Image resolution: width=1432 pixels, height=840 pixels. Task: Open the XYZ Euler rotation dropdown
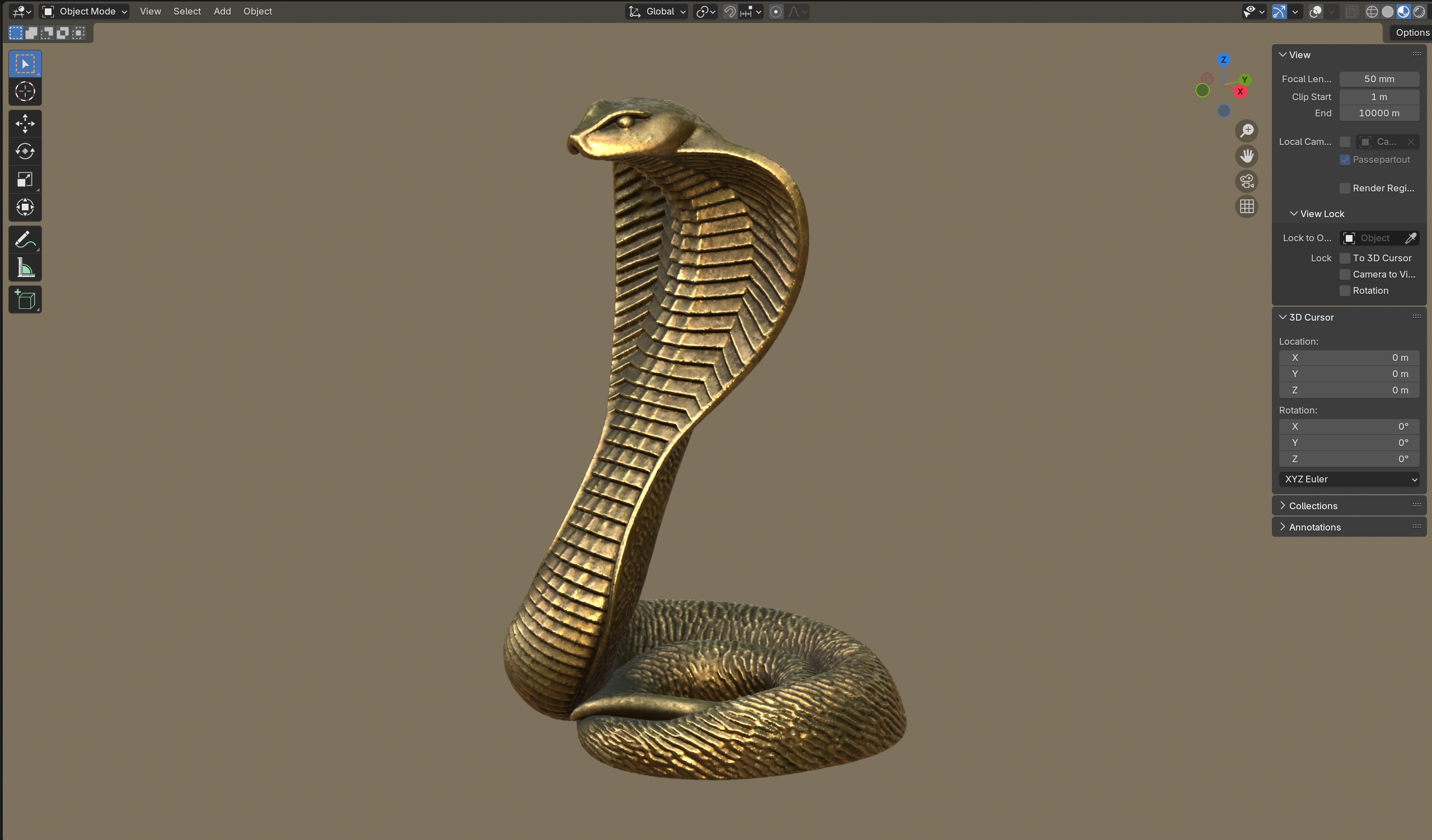click(x=1349, y=480)
